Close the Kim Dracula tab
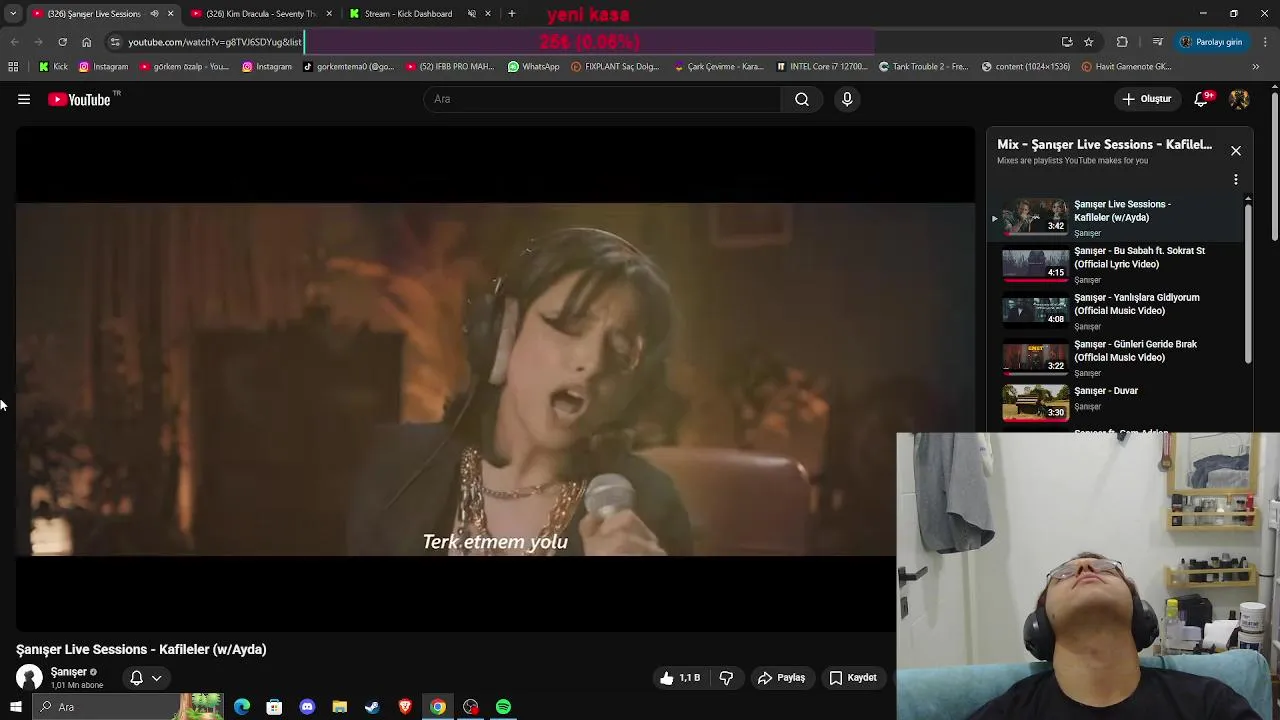The height and width of the screenshot is (720, 1280). click(x=329, y=14)
